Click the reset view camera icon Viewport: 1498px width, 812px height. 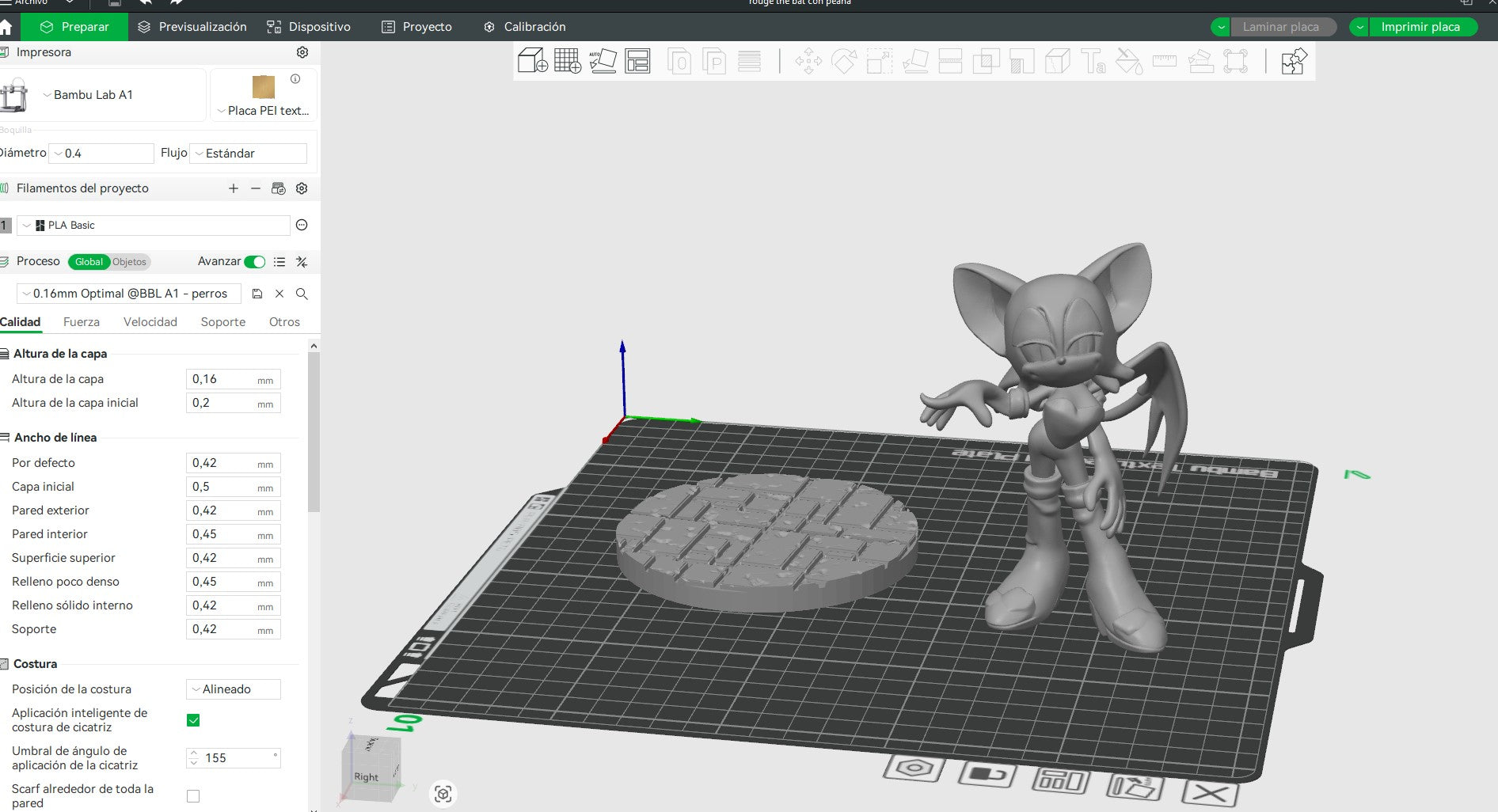(443, 794)
